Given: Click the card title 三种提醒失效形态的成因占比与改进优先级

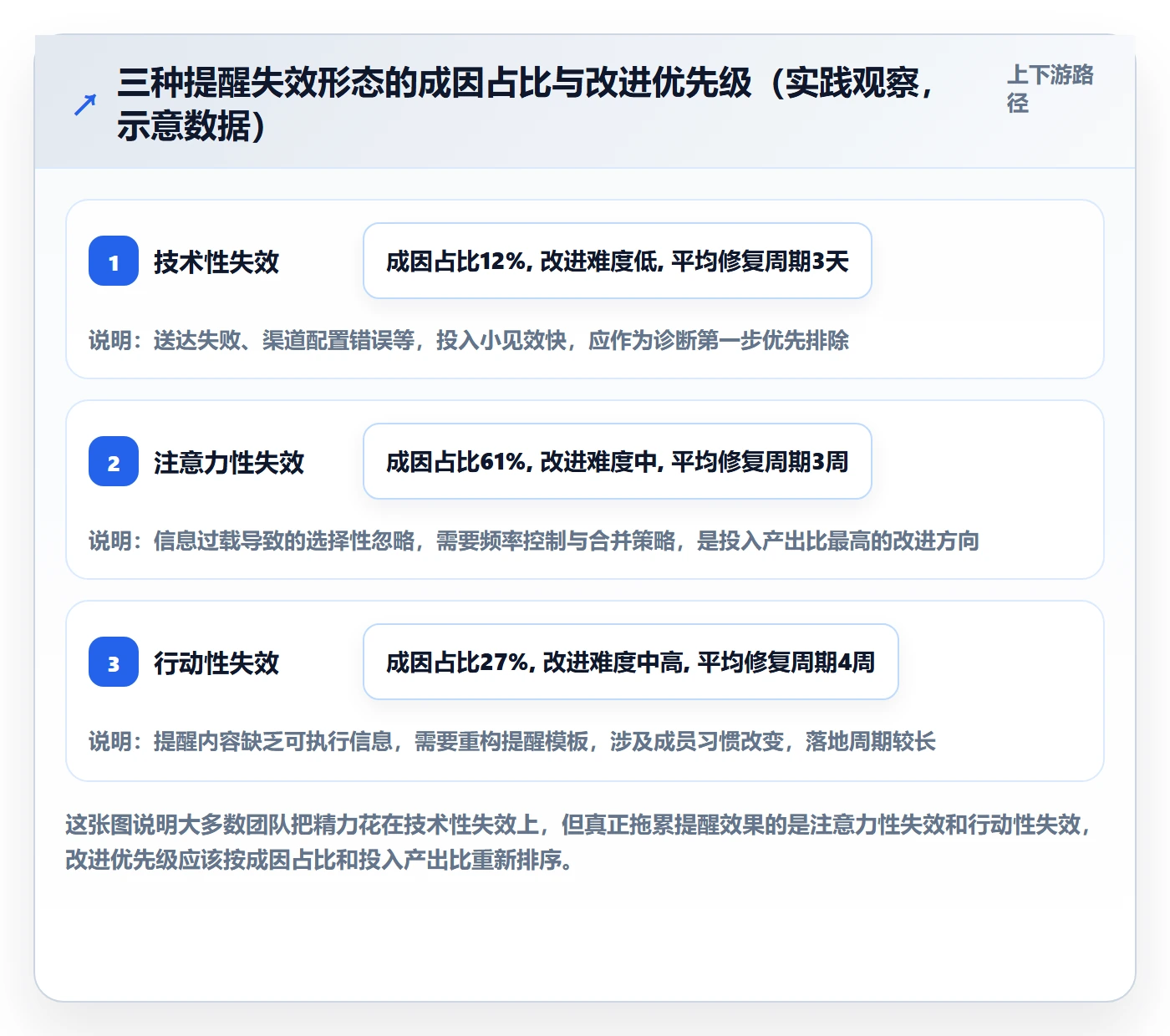Looking at the screenshot, I should coord(526,104).
